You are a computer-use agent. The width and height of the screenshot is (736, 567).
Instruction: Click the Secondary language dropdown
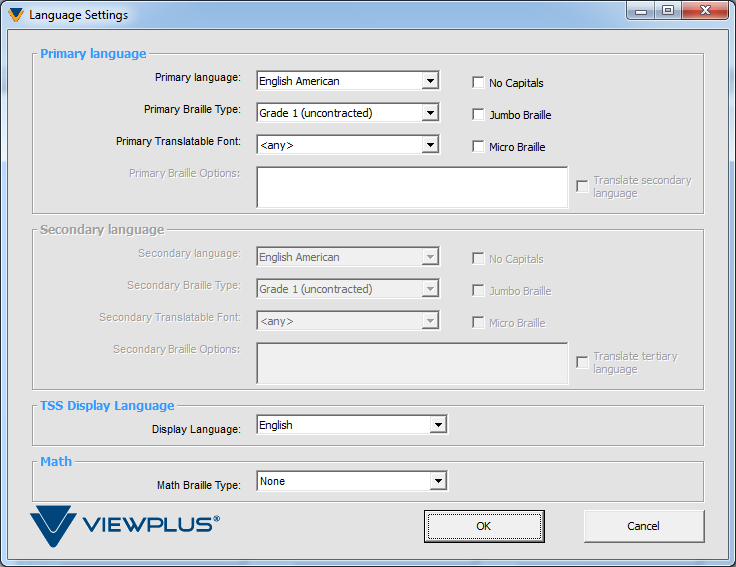point(347,257)
